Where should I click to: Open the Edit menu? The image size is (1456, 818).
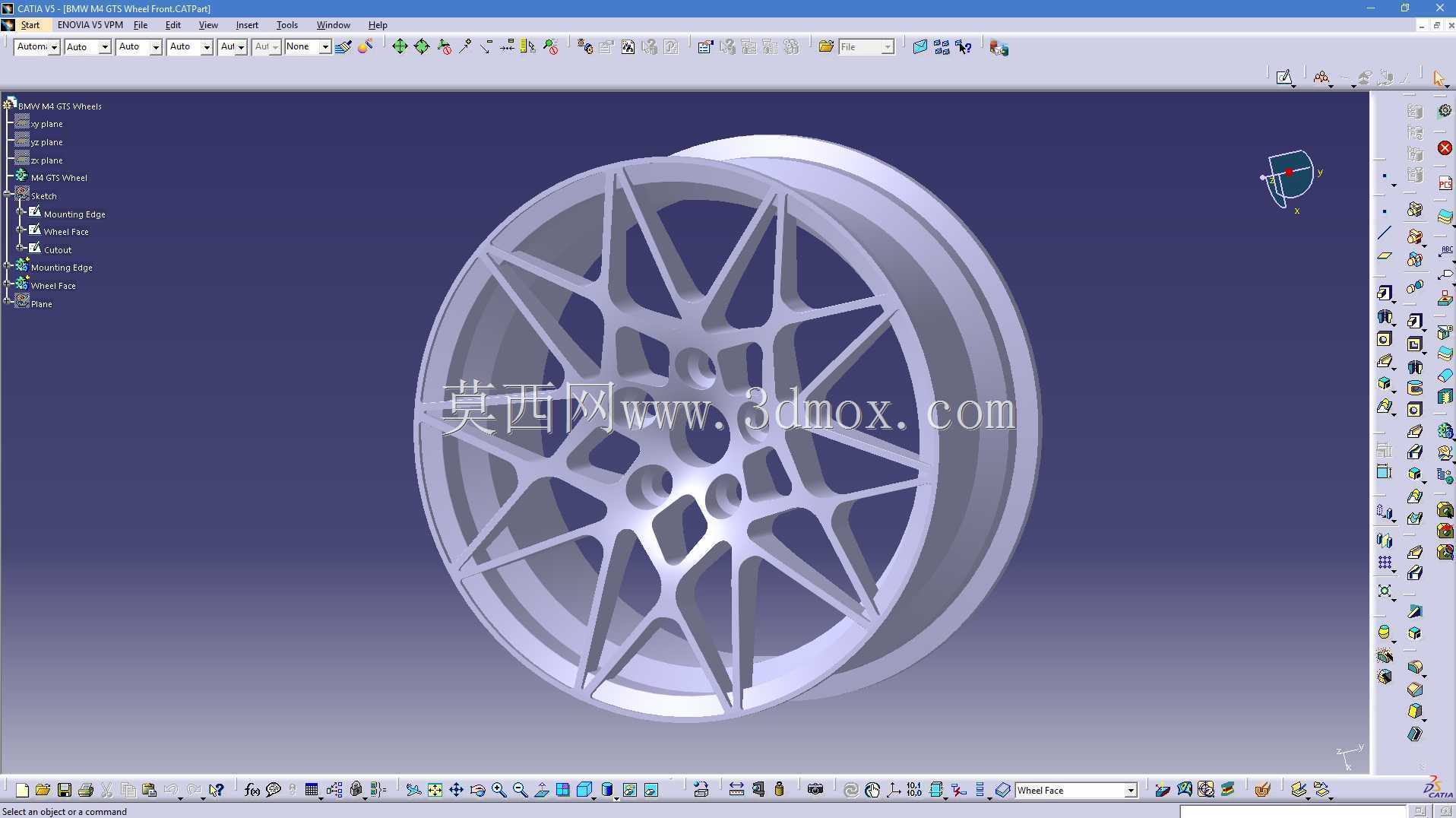173,25
